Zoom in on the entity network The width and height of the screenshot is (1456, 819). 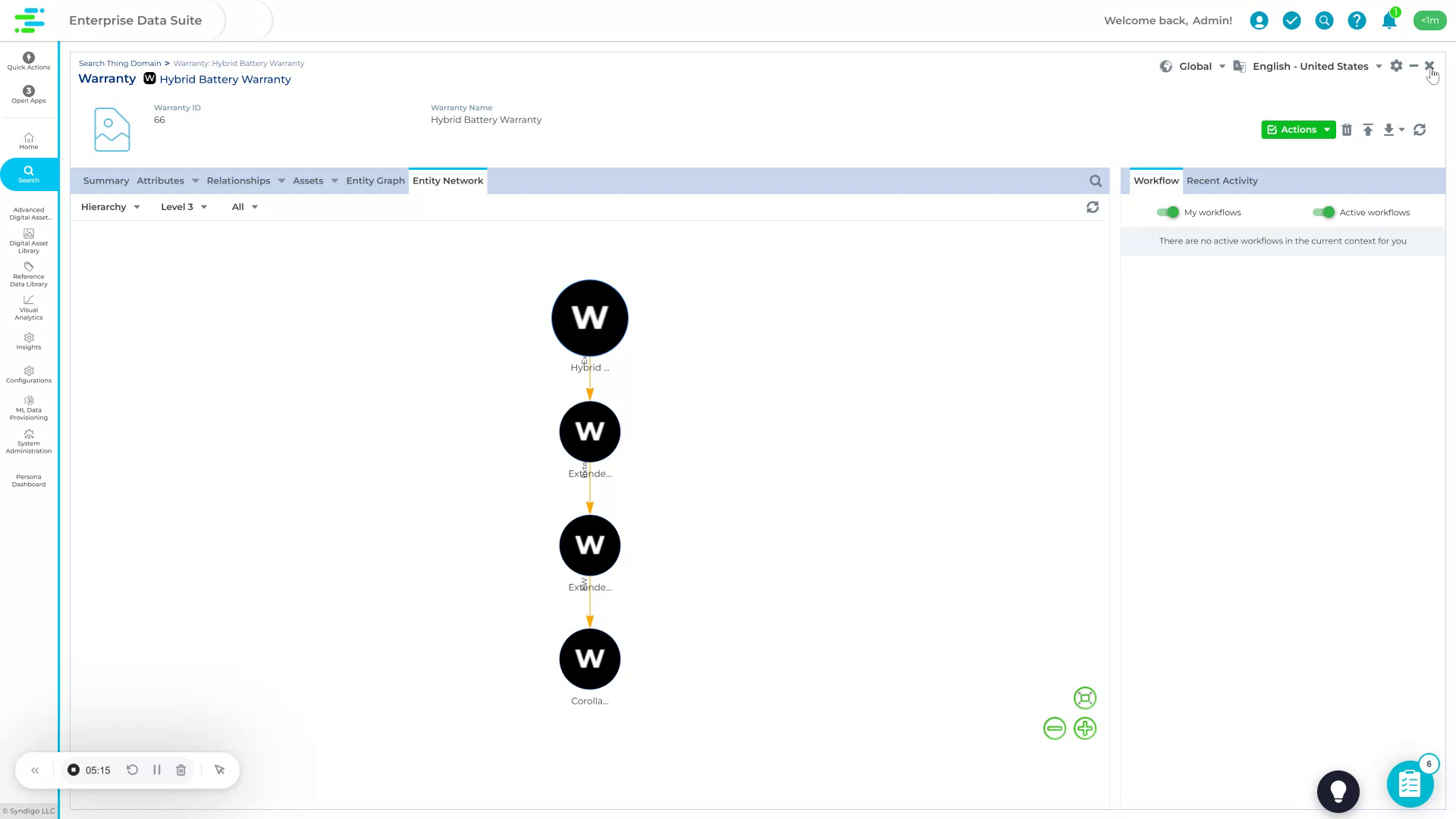pos(1085,728)
